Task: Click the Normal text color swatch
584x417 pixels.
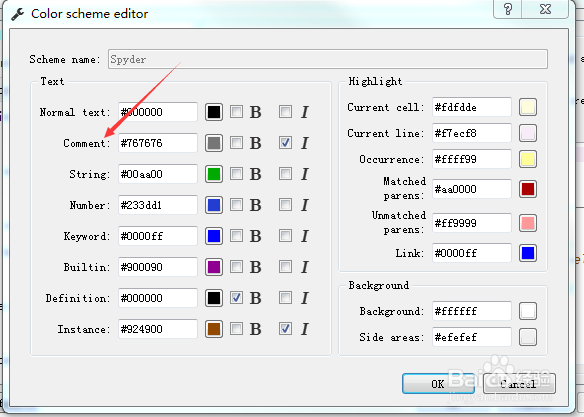Action: tap(214, 112)
